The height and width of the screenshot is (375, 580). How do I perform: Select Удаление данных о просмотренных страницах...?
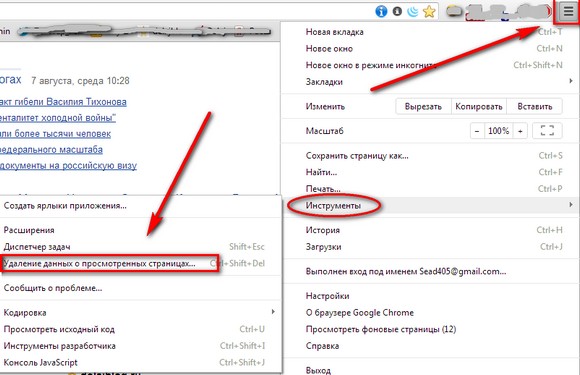point(140,263)
